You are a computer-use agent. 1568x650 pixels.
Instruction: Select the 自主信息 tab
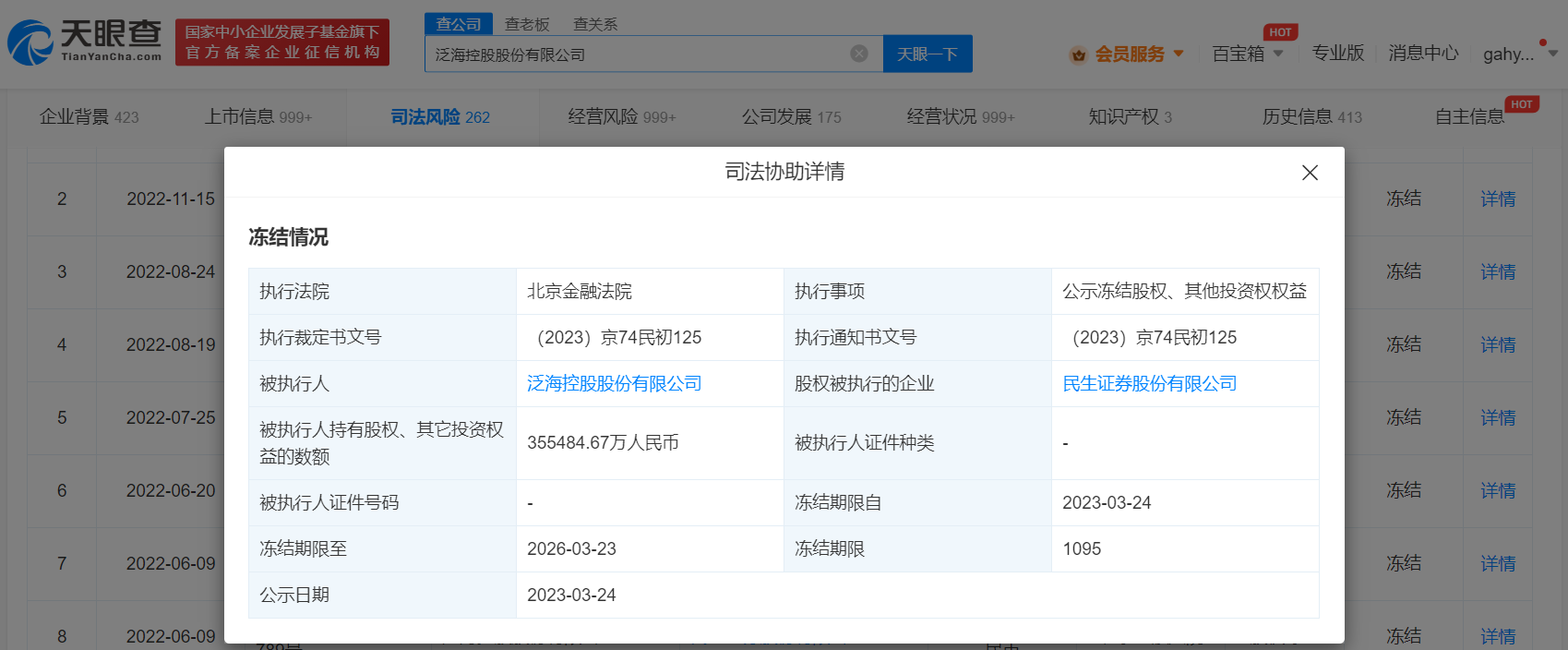pyautogui.click(x=1470, y=117)
